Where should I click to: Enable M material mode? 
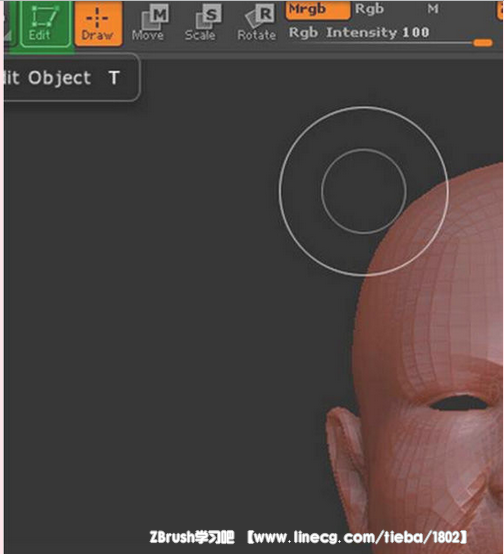(x=433, y=9)
